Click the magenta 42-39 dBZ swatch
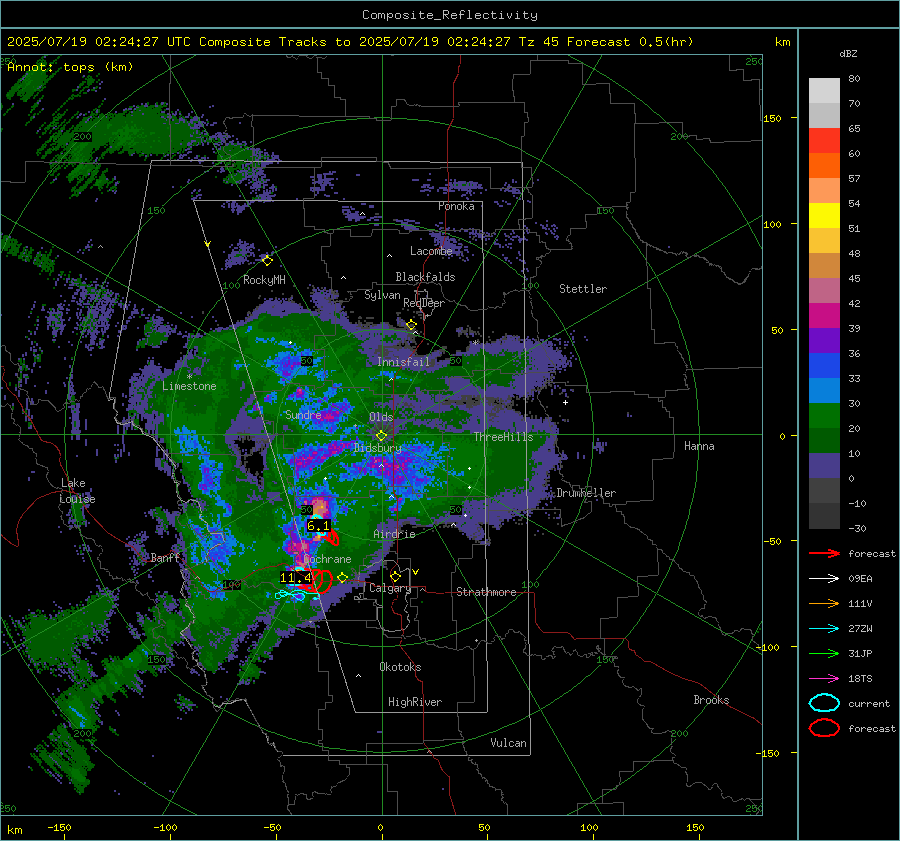 click(824, 316)
